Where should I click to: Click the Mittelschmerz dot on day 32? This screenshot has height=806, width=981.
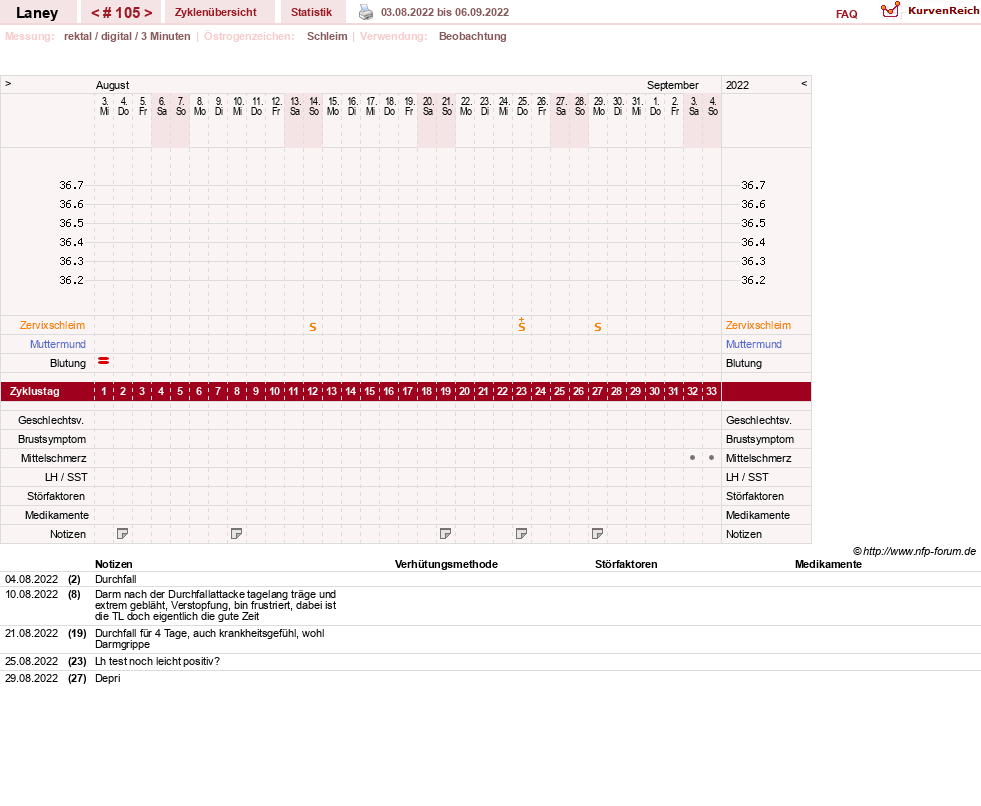pos(692,457)
